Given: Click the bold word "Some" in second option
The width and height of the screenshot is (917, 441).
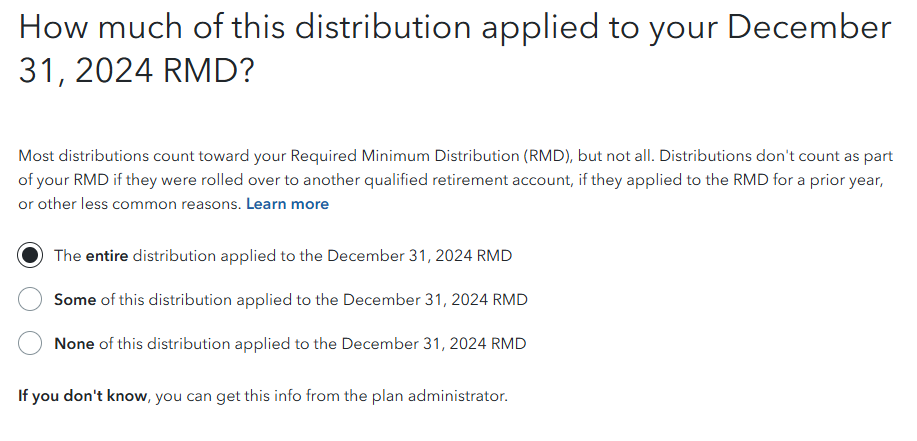Looking at the screenshot, I should click(74, 299).
